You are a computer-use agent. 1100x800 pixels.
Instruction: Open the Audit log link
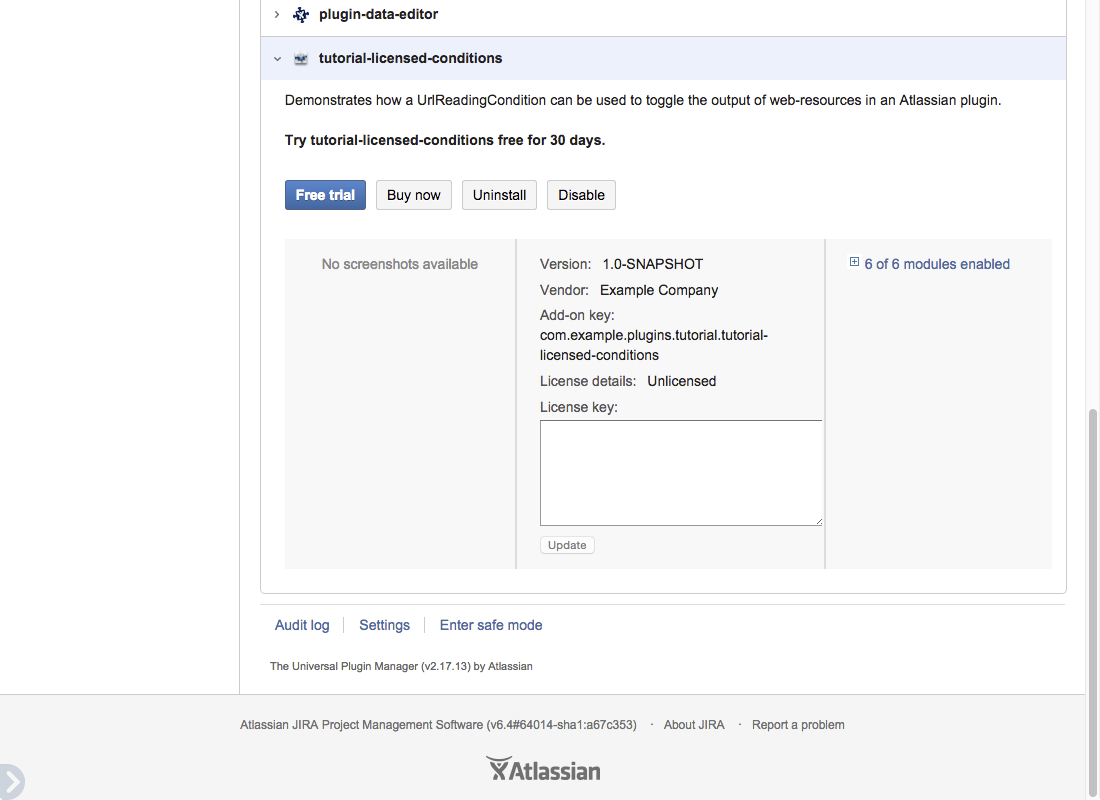click(x=302, y=625)
